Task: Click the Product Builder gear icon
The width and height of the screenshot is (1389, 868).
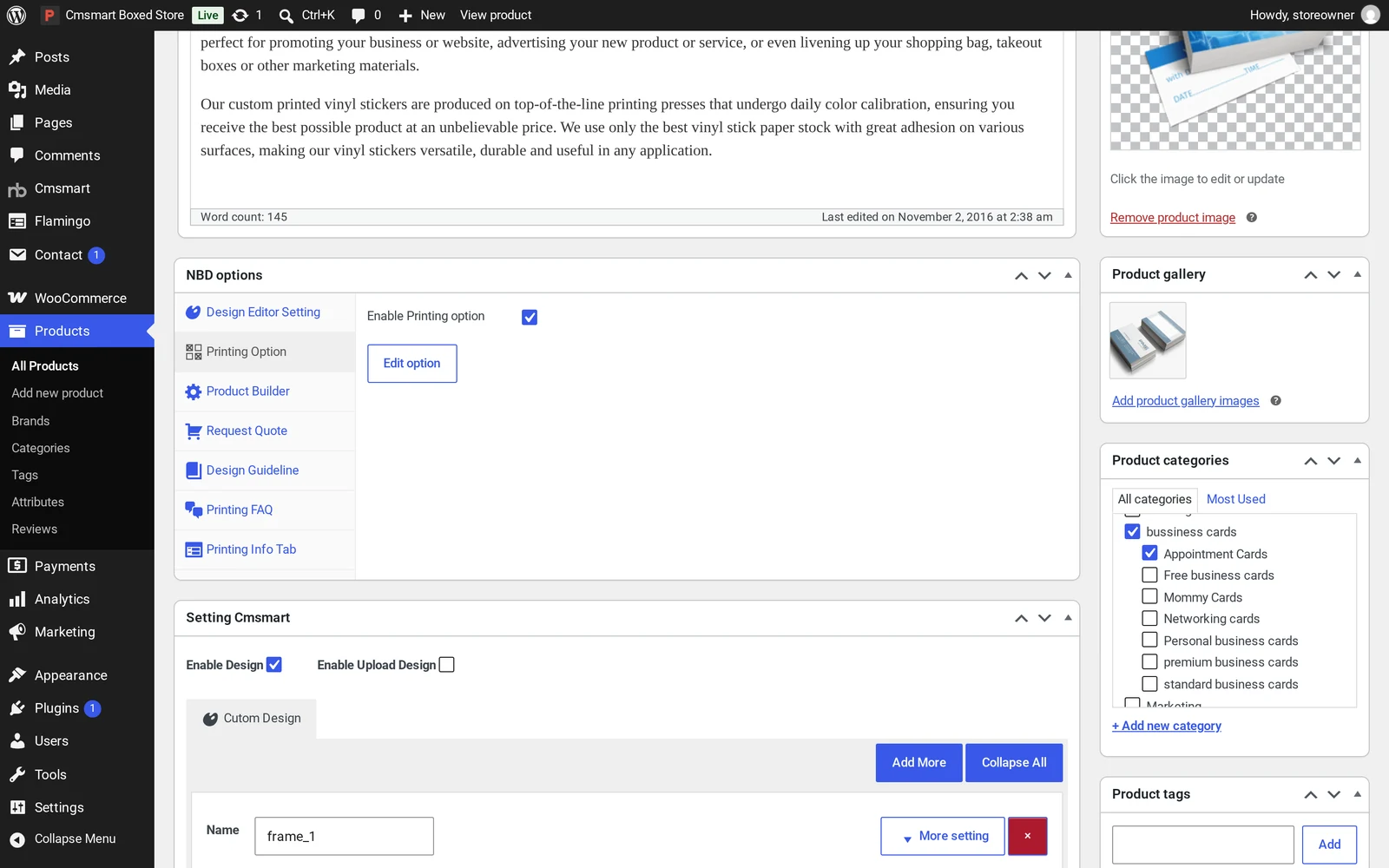Action: pyautogui.click(x=194, y=391)
